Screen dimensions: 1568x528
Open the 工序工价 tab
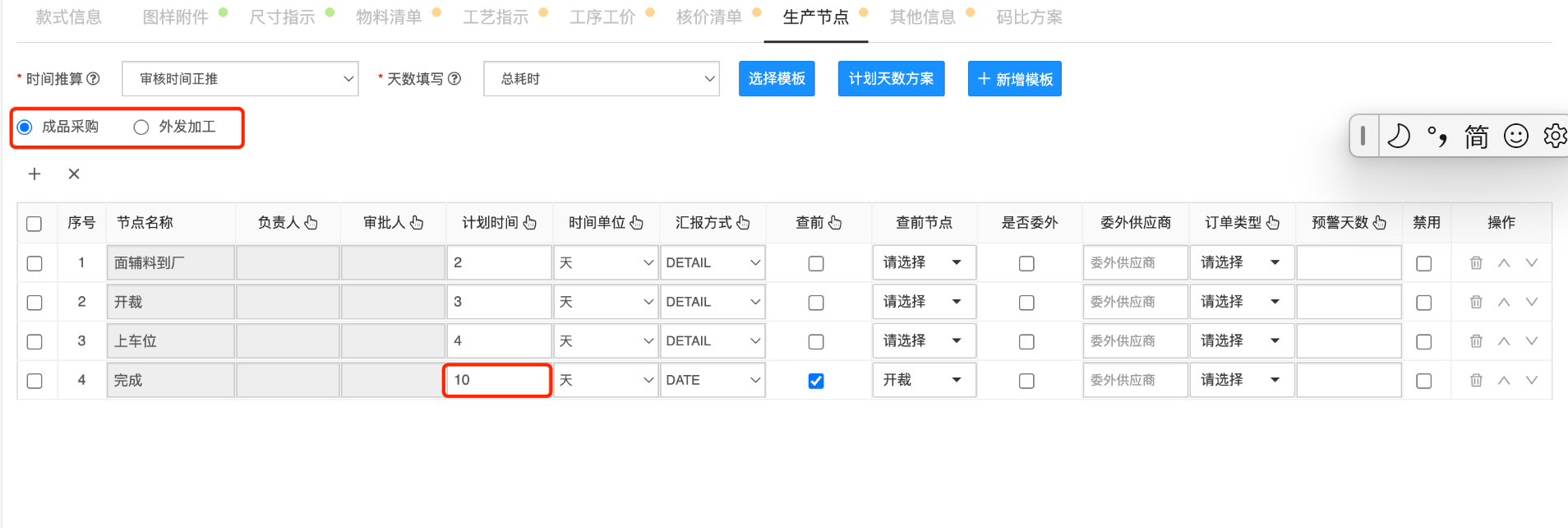[602, 17]
